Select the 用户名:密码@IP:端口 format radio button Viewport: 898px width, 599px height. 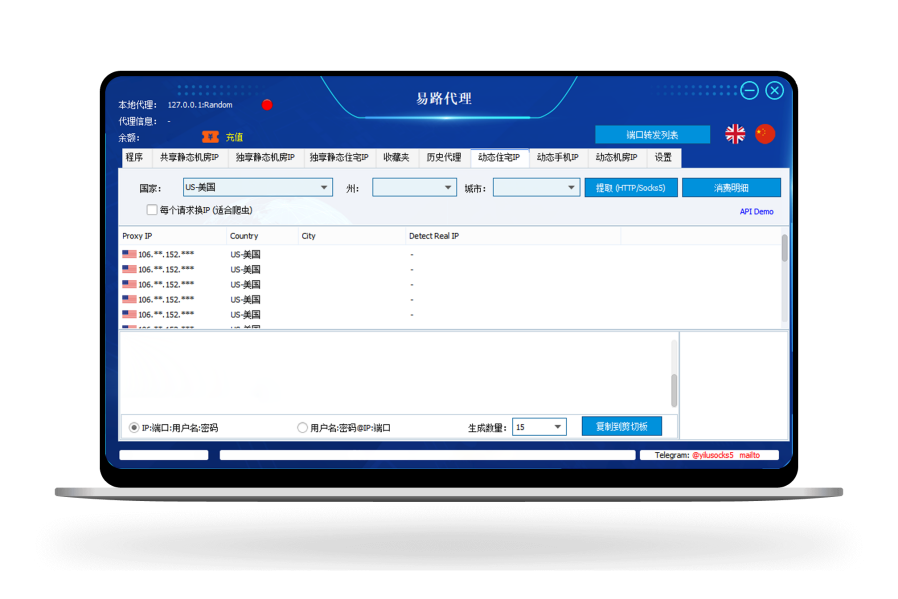(302, 428)
